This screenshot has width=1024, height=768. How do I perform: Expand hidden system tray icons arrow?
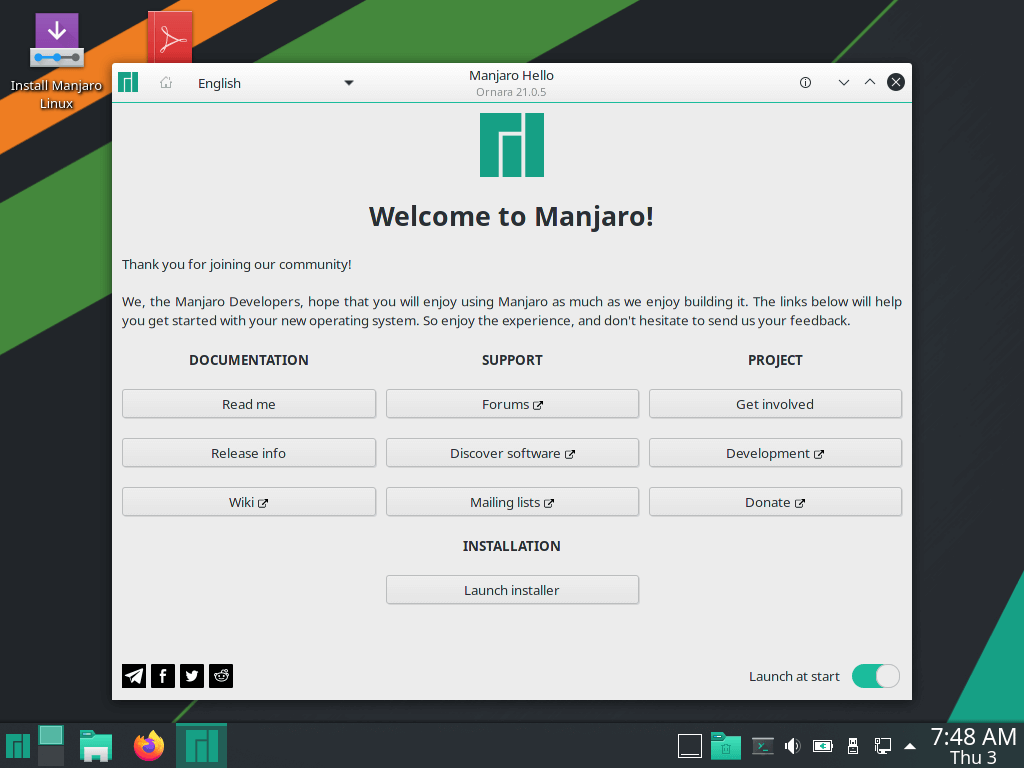tap(909, 746)
